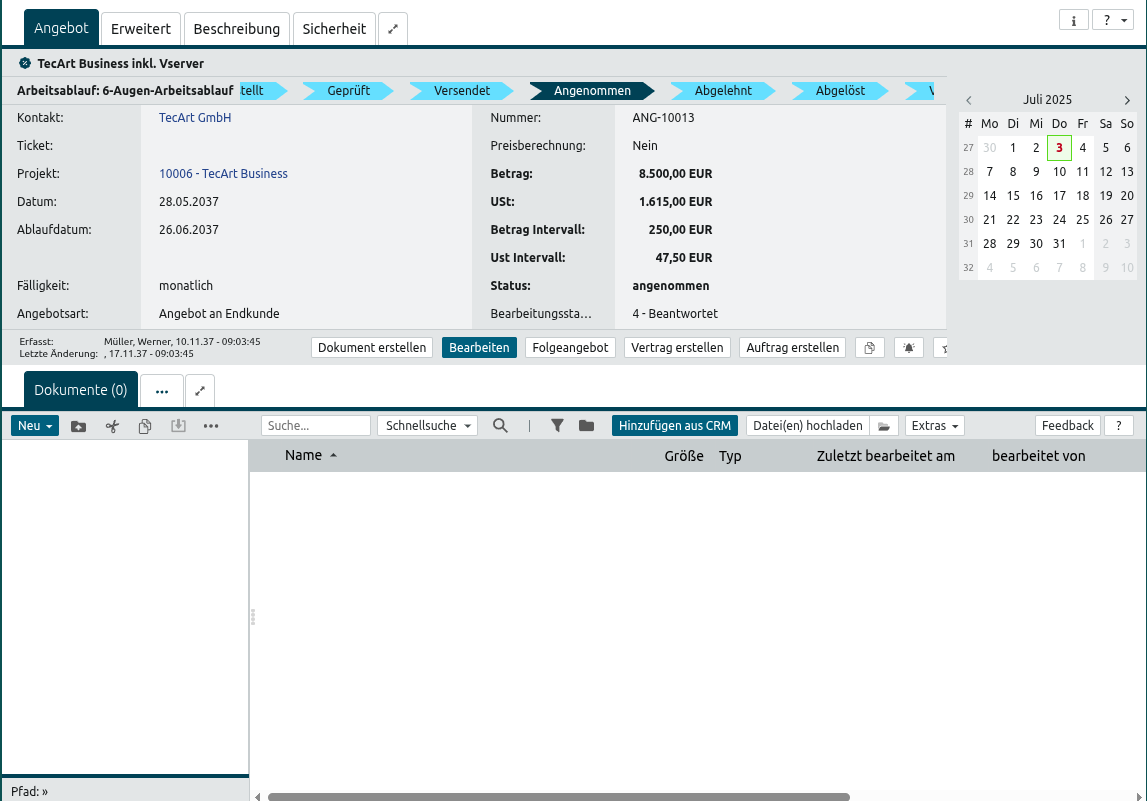The height and width of the screenshot is (801, 1147).
Task: Click the Bearbeiten button
Action: (x=479, y=348)
